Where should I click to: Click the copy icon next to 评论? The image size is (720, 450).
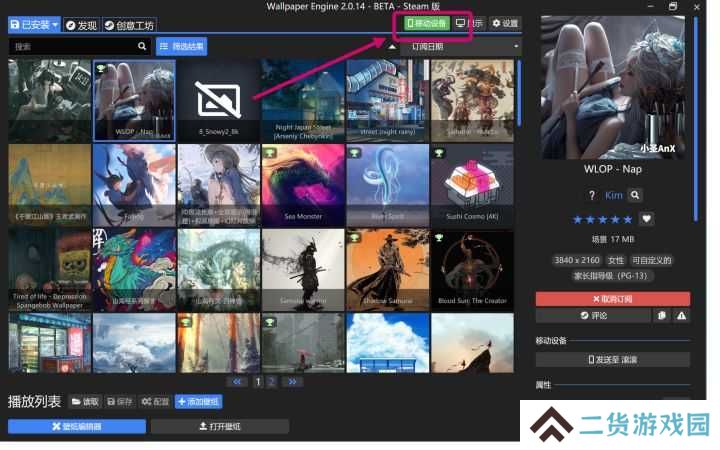tap(662, 315)
